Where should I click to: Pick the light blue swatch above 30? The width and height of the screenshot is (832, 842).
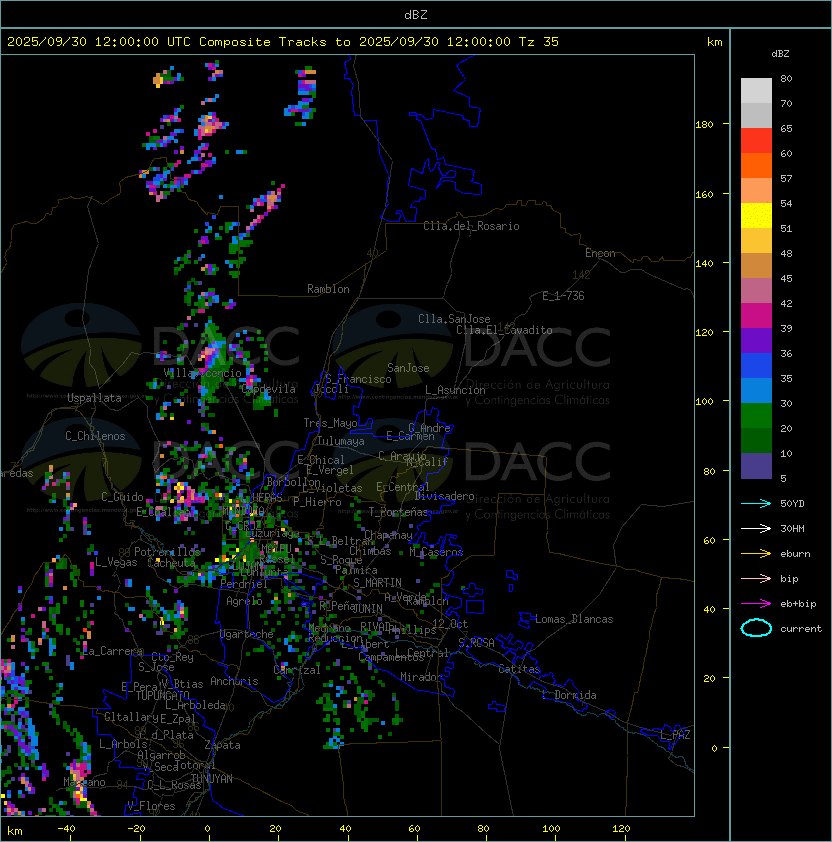(x=756, y=391)
